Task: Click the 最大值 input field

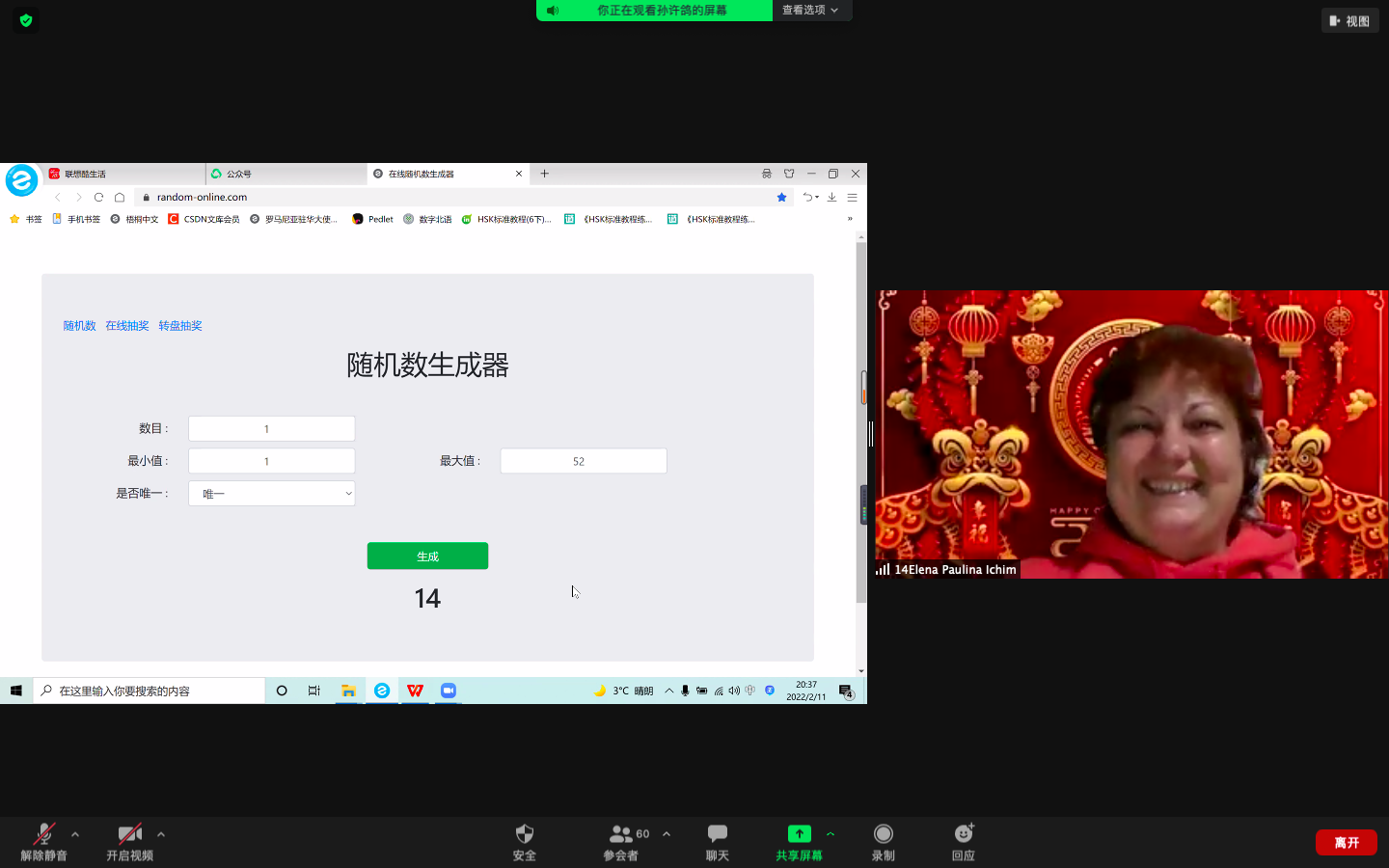Action: pyautogui.click(x=583, y=461)
